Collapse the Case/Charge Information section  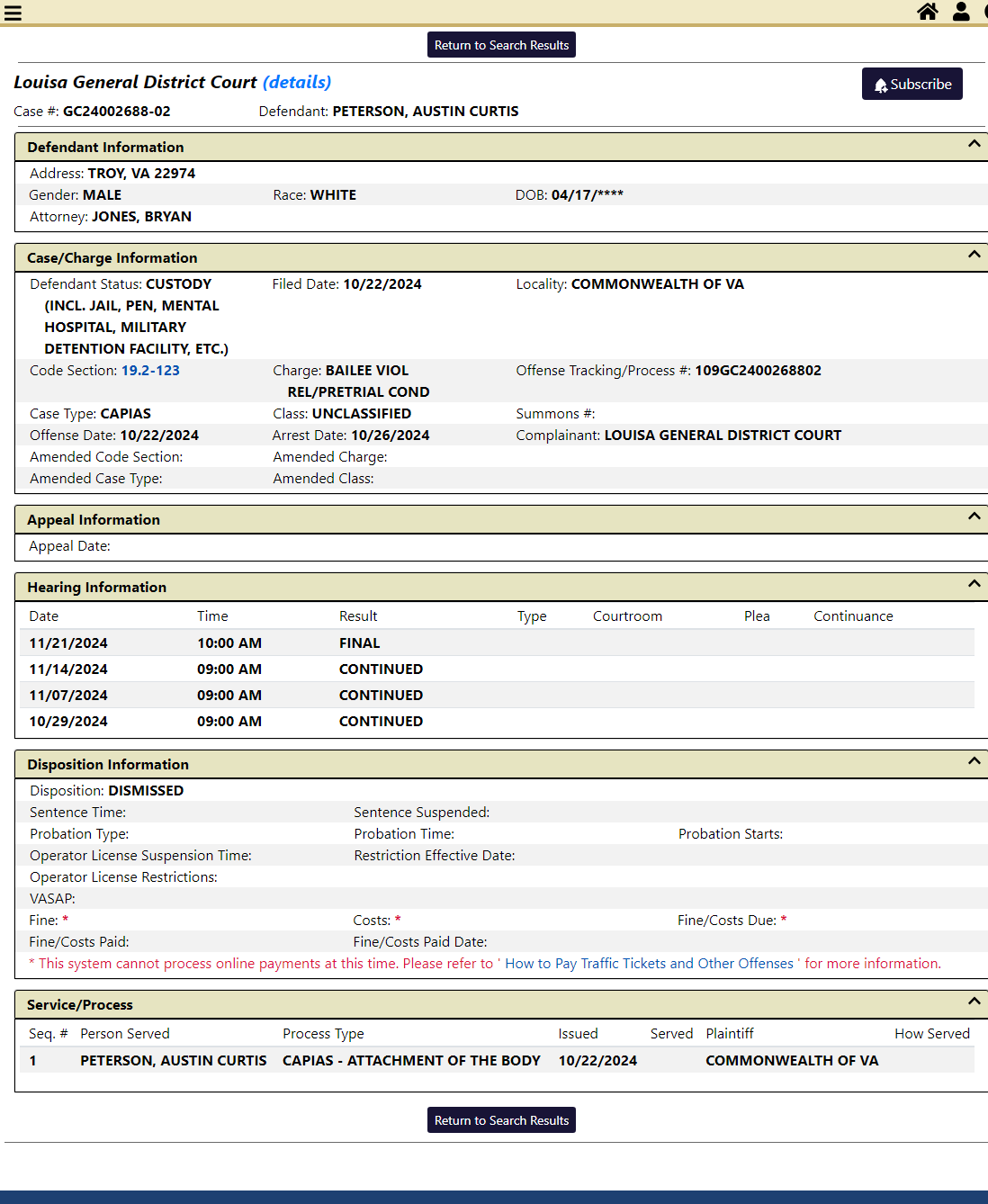tap(974, 255)
